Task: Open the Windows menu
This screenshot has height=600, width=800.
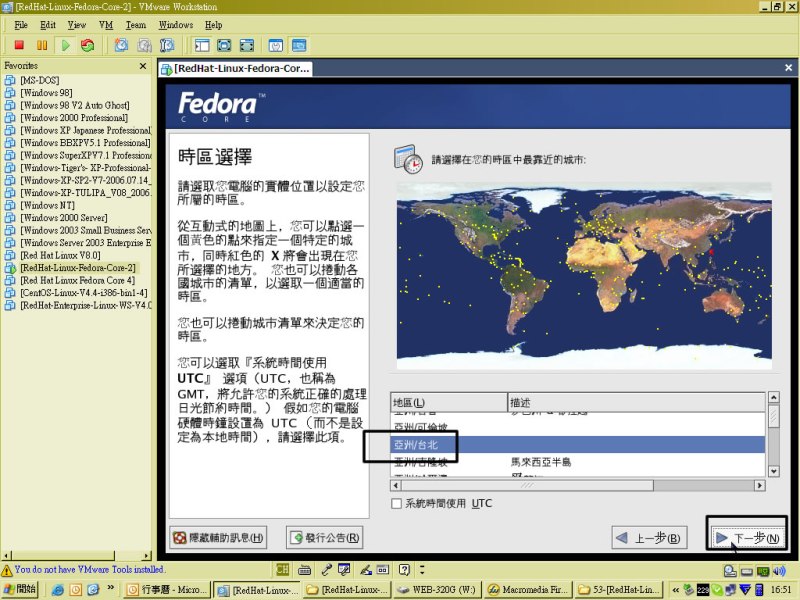Action: pyautogui.click(x=176, y=25)
